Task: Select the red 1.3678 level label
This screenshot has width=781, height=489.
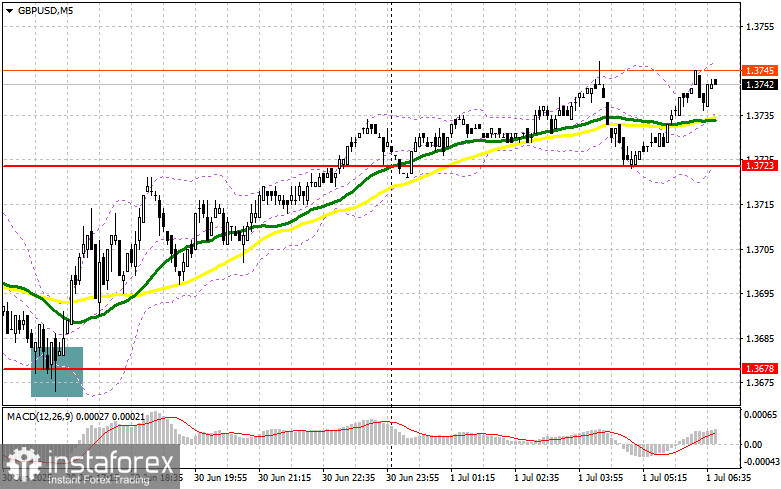Action: (760, 368)
